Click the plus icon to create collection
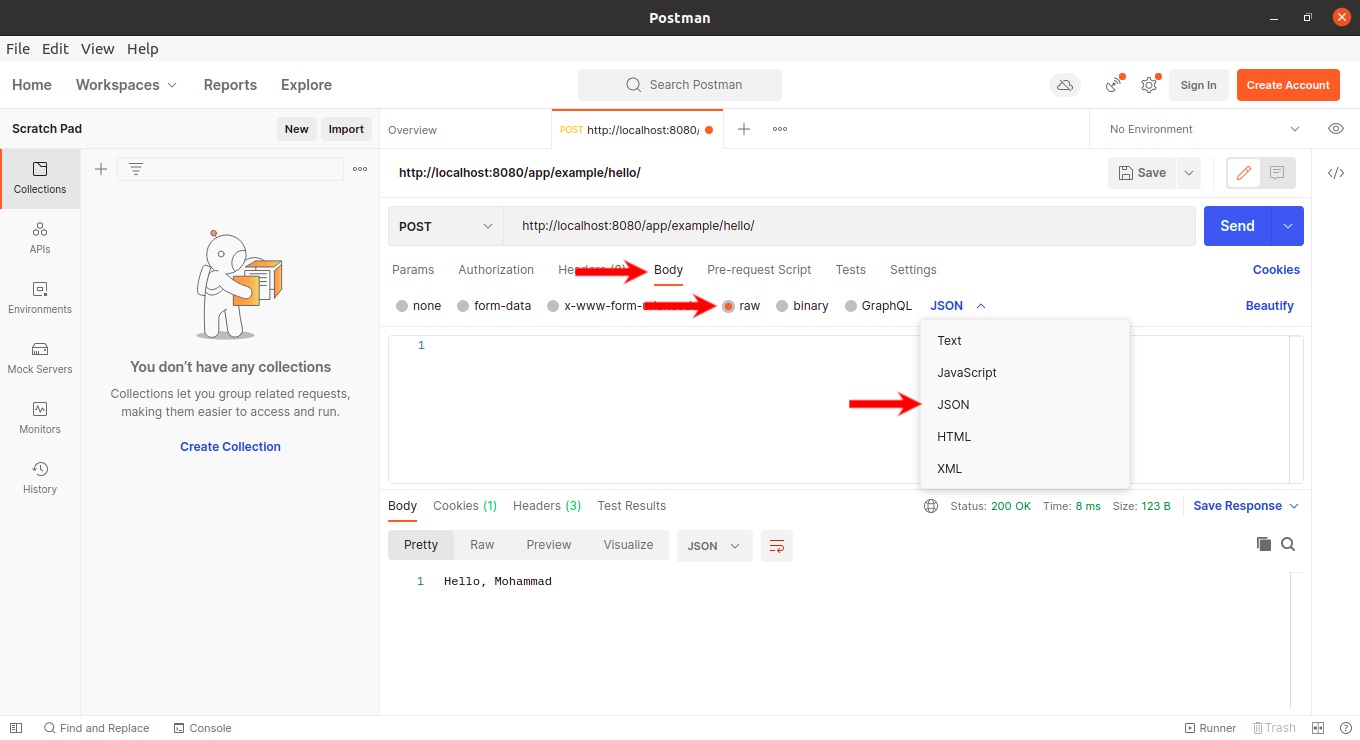The image size is (1360, 740). [x=101, y=169]
